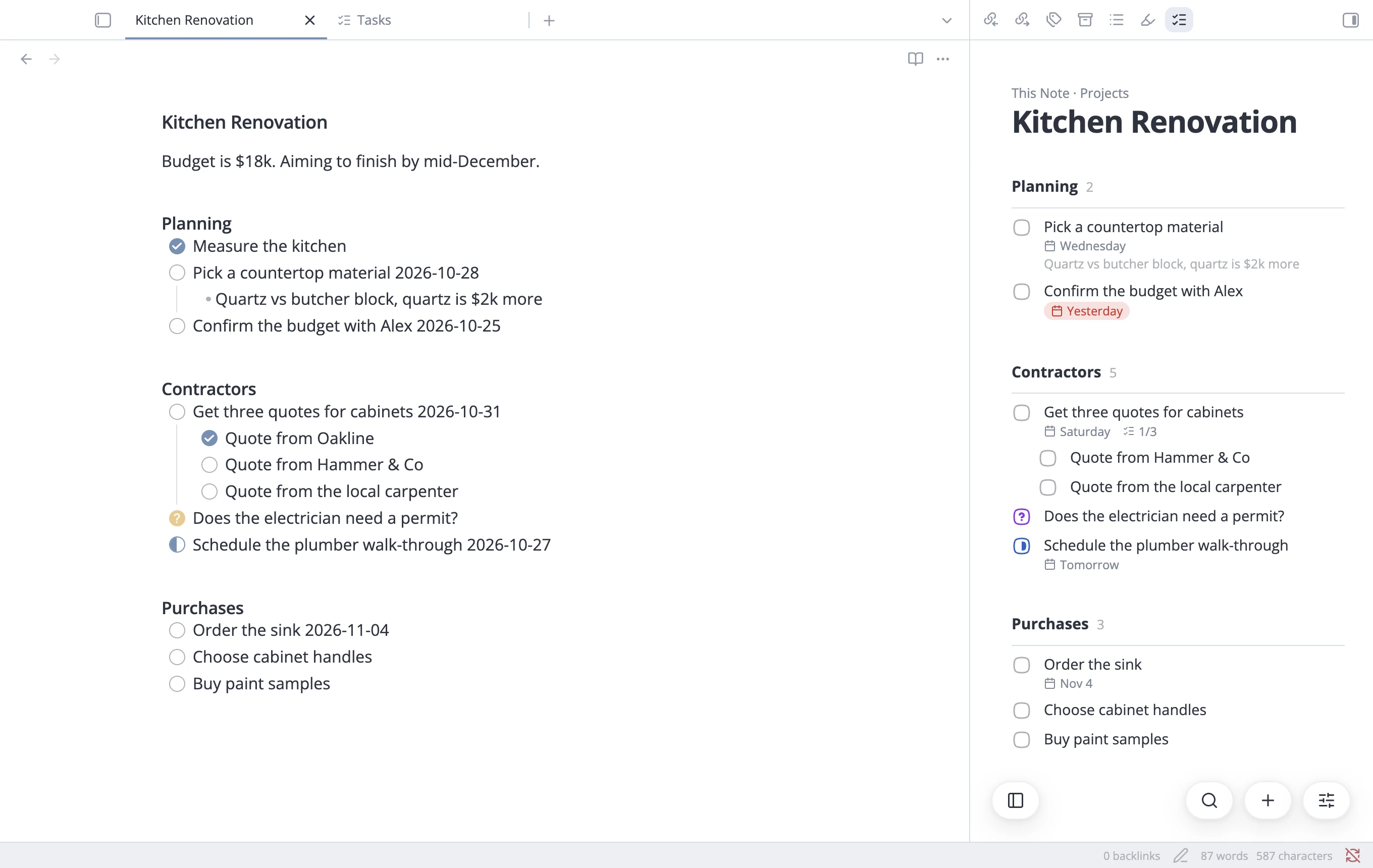1373x868 pixels.
Task: Select the Tasks checklist panel icon
Action: click(x=1179, y=20)
